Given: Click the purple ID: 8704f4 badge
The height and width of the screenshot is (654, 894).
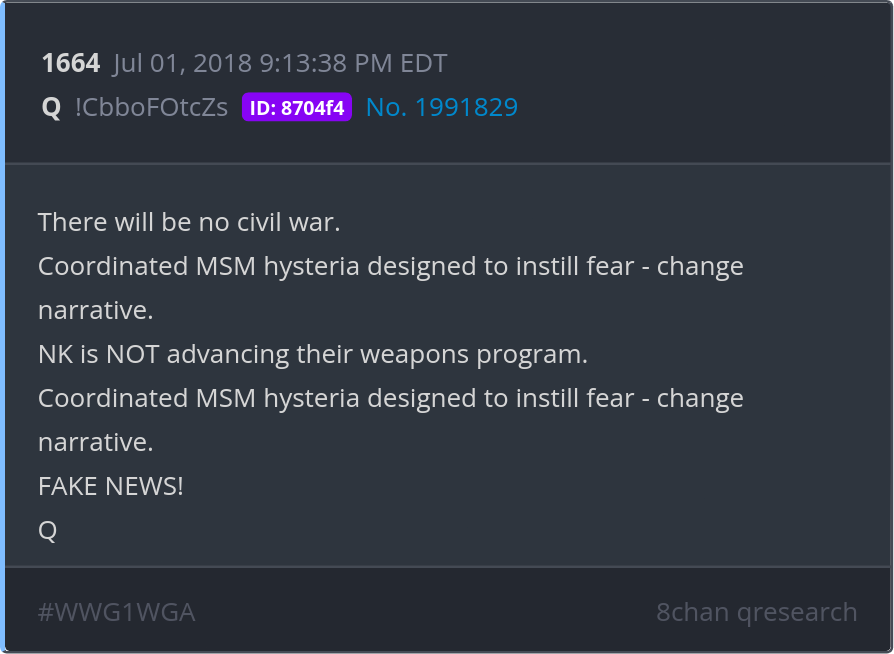Looking at the screenshot, I should (296, 107).
